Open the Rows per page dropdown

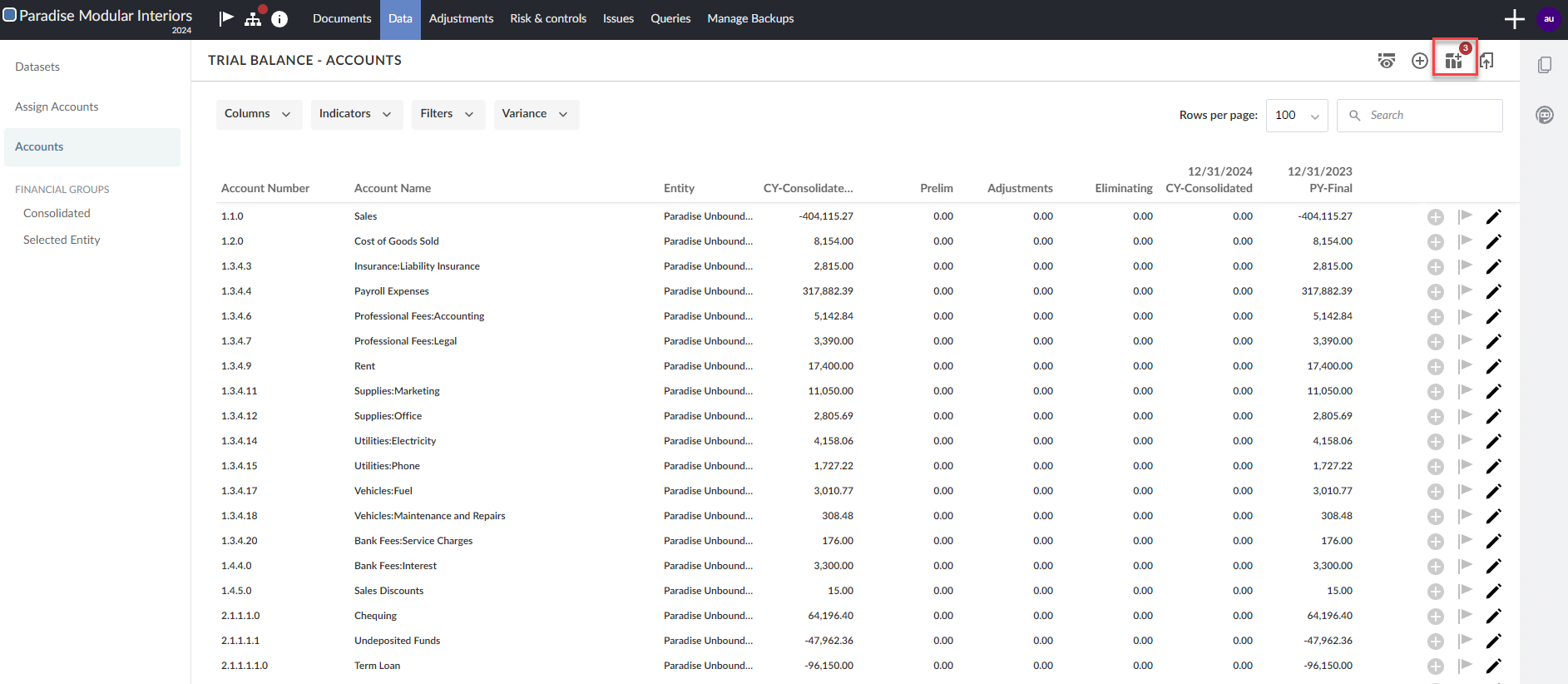tap(1296, 116)
